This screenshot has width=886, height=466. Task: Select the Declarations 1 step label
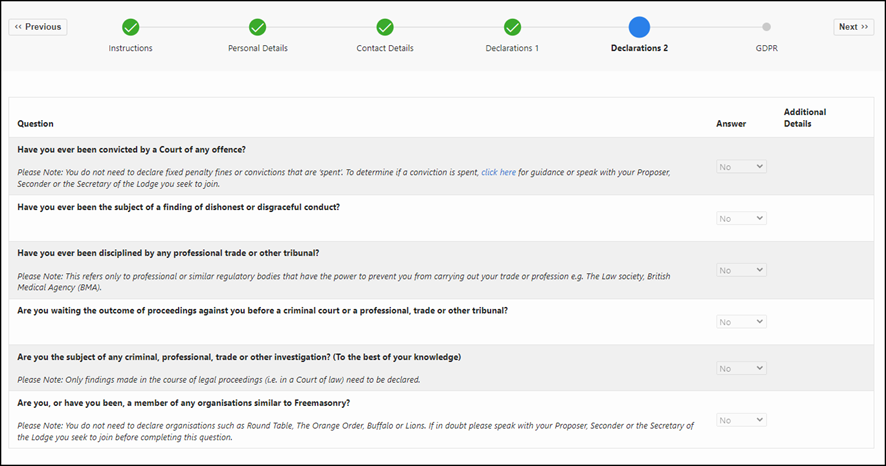click(512, 48)
